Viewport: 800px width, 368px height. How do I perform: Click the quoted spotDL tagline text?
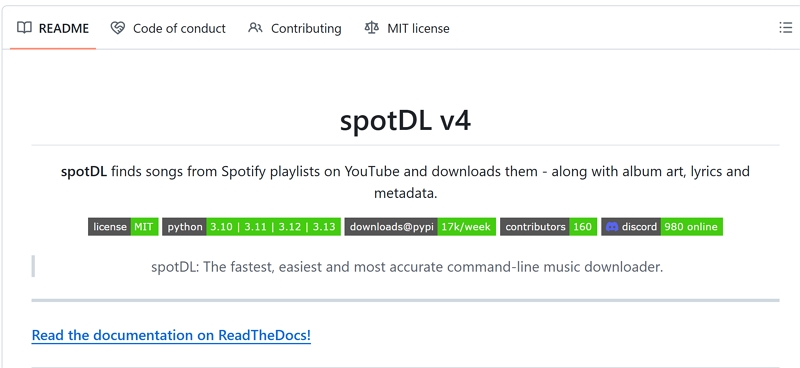407,266
